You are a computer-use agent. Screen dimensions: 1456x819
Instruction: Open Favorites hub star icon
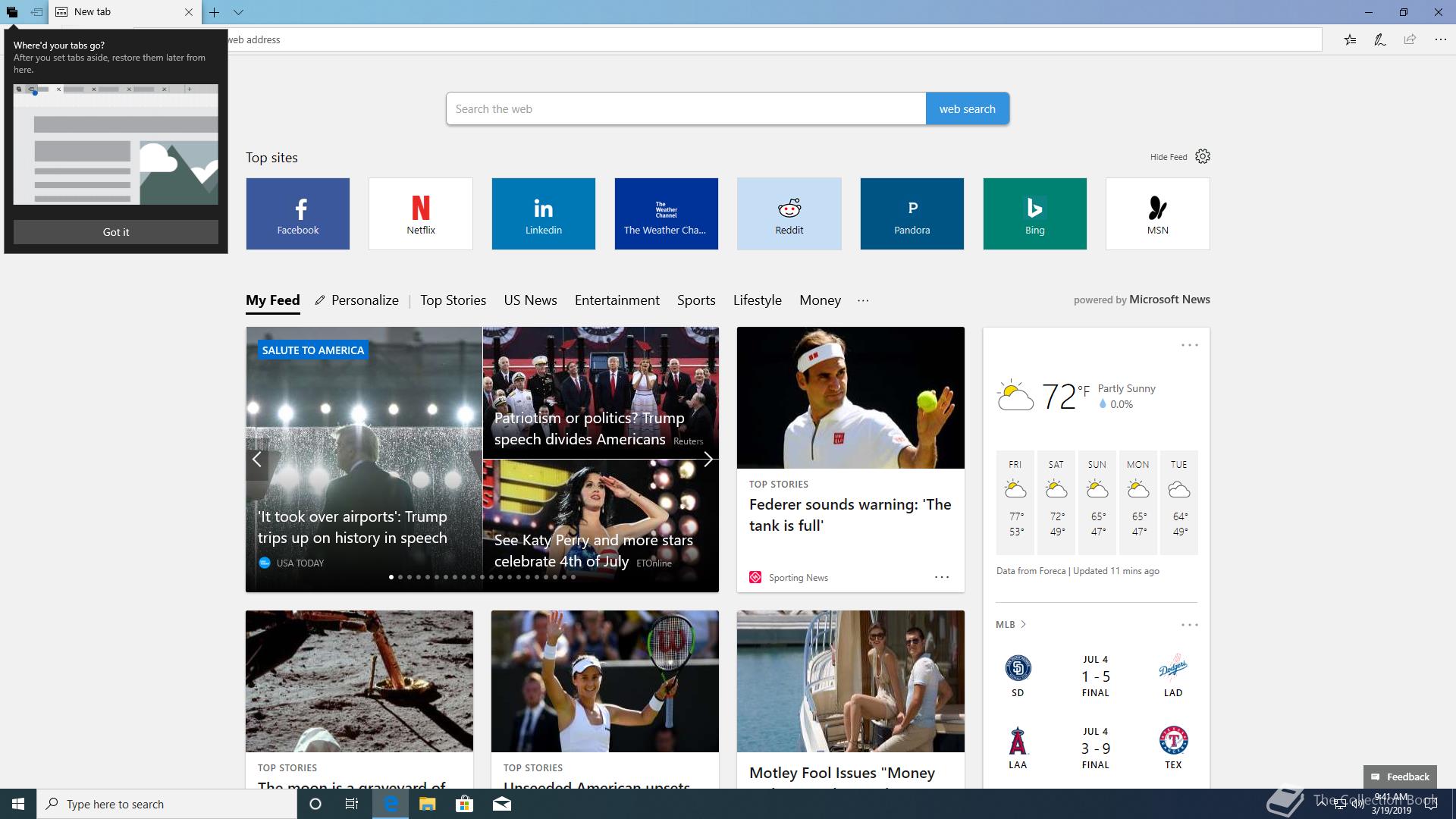1350,39
